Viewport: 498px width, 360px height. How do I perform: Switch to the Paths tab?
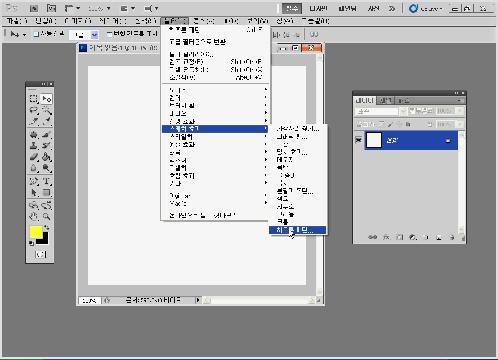point(403,100)
